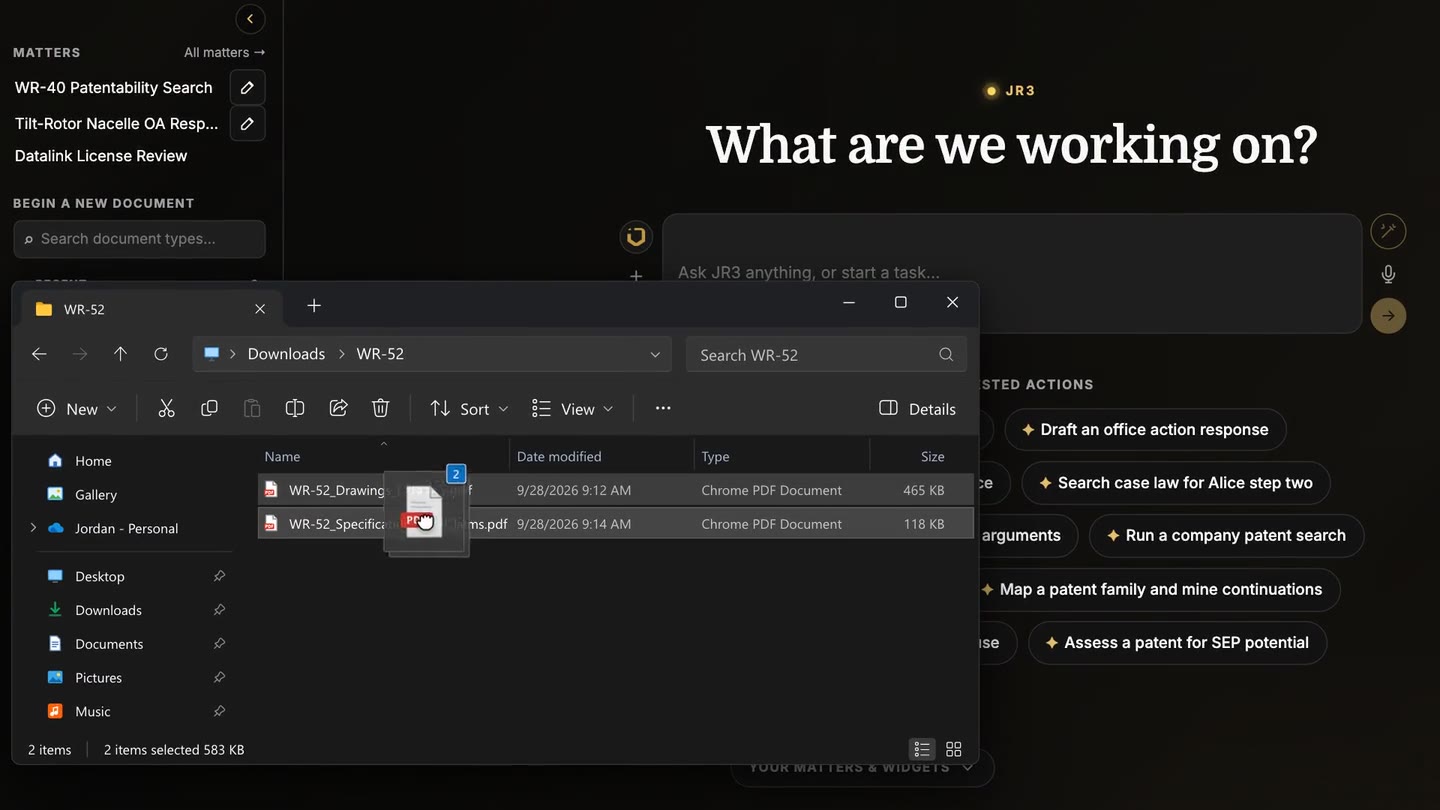Open the See more ellipsis menu in Explorer
Image resolution: width=1440 pixels, height=810 pixels.
(x=663, y=408)
